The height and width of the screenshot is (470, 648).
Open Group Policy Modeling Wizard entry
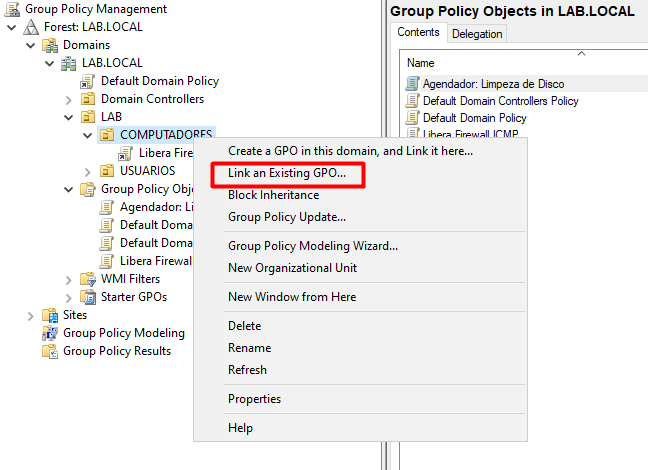313,246
